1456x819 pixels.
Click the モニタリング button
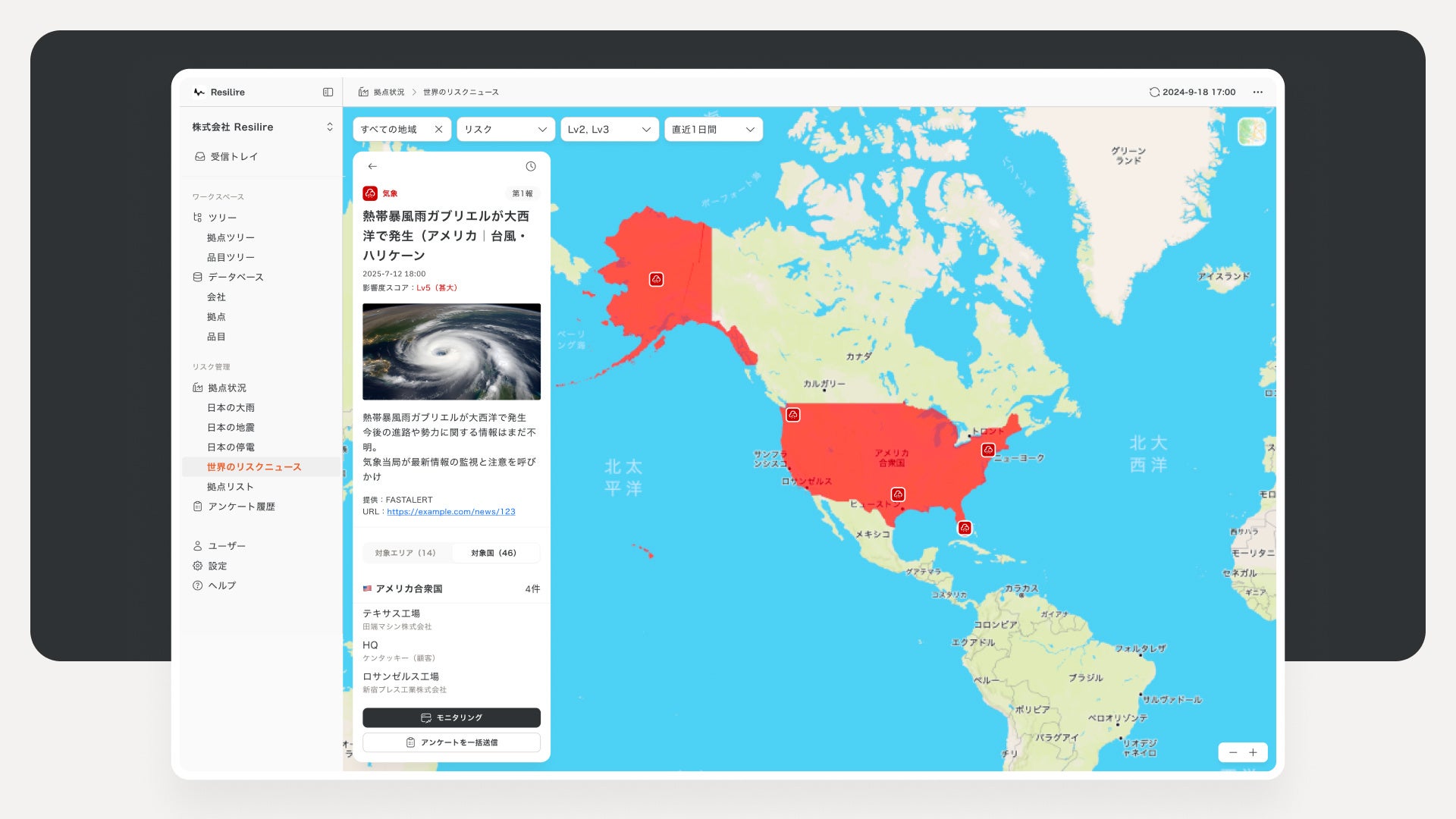pyautogui.click(x=451, y=717)
